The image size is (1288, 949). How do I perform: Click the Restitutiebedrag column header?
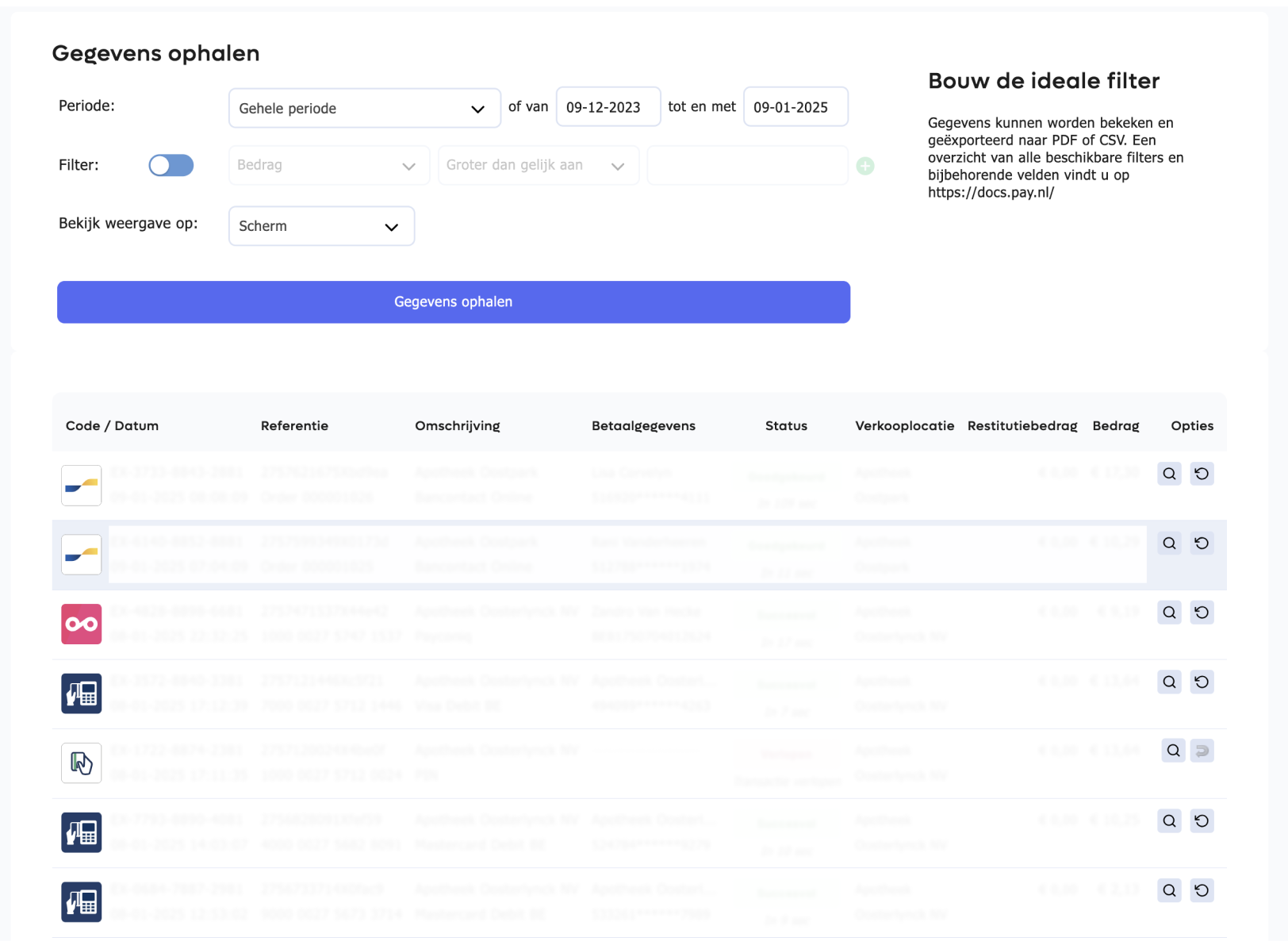coord(1022,426)
